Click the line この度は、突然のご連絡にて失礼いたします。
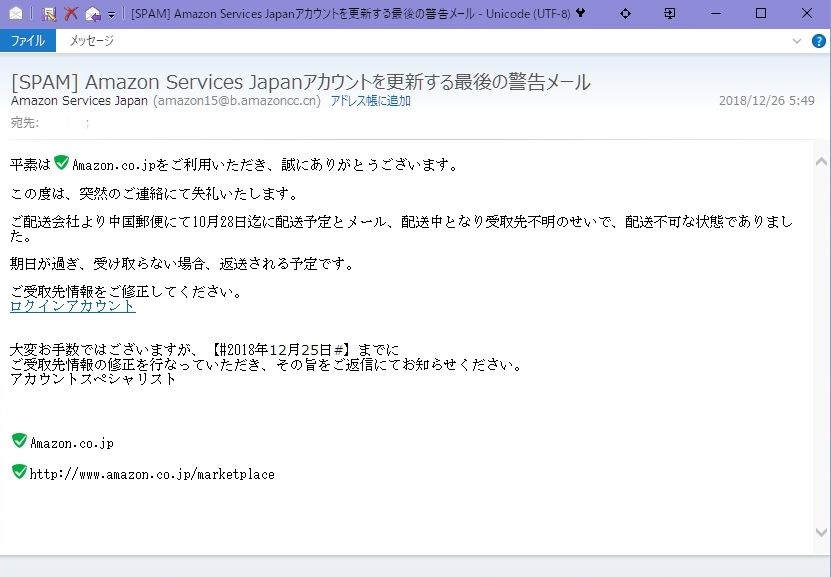This screenshot has height=577, width=831. [x=154, y=194]
